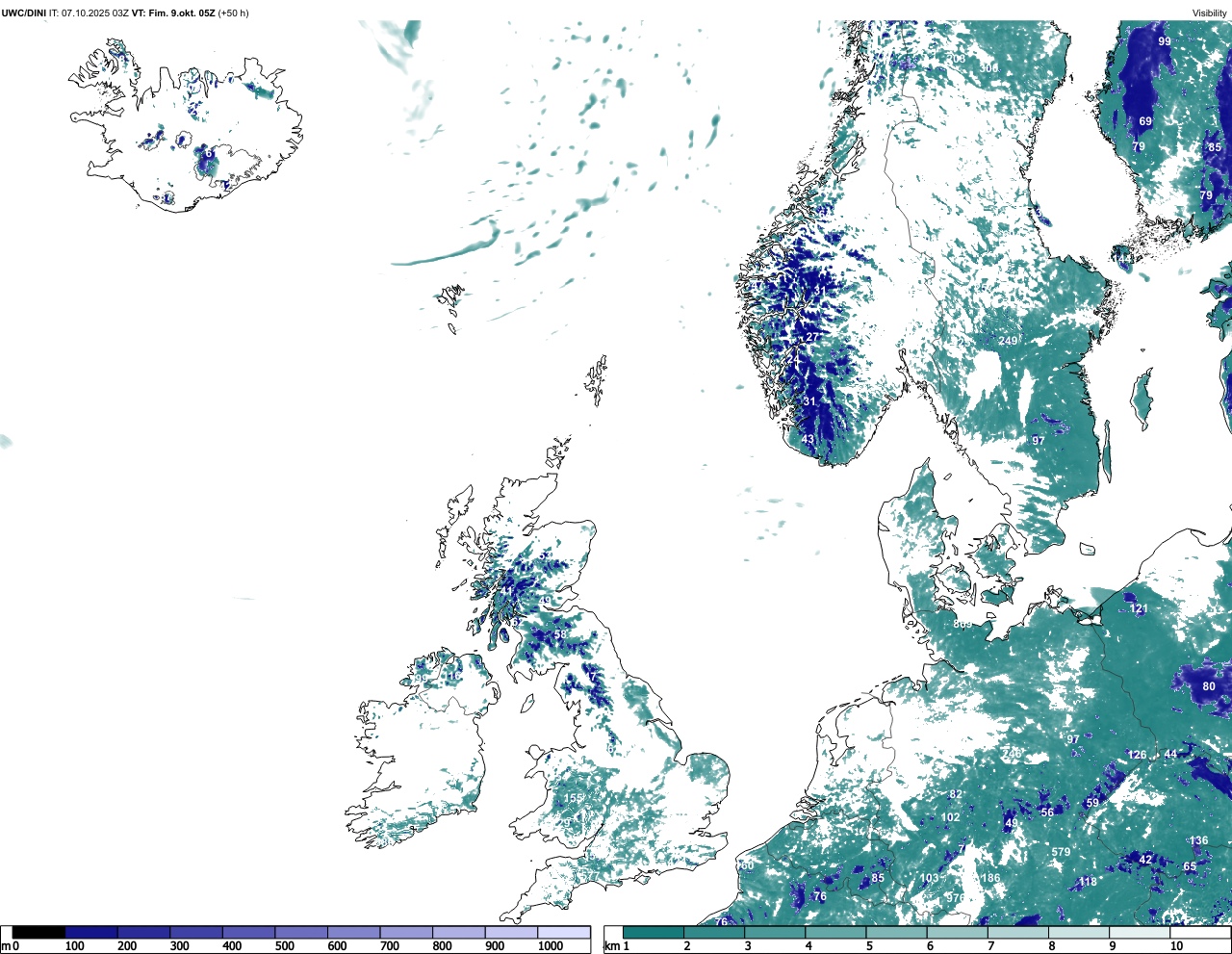The width and height of the screenshot is (1232, 954).
Task: Click the "99" value over Finland
Action: (1165, 41)
